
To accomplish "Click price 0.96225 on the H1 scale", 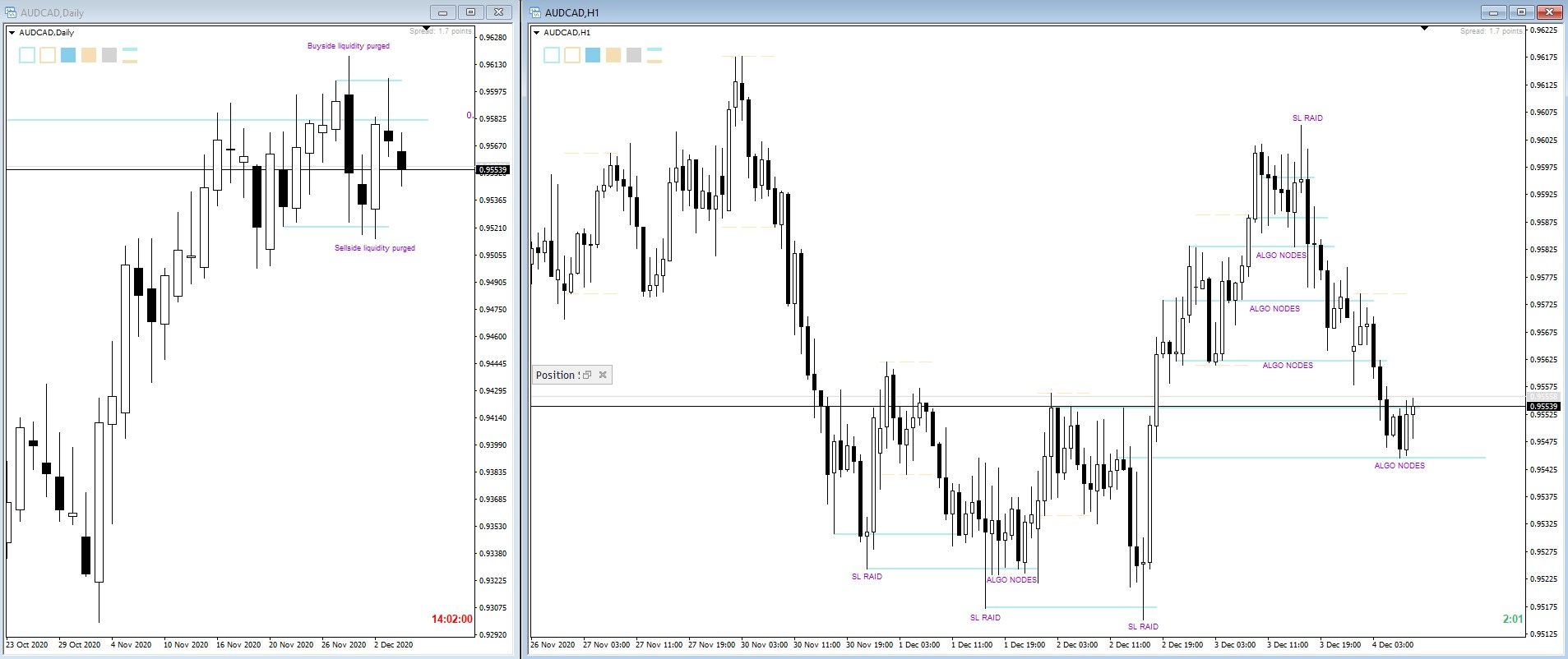I will pyautogui.click(x=1543, y=30).
